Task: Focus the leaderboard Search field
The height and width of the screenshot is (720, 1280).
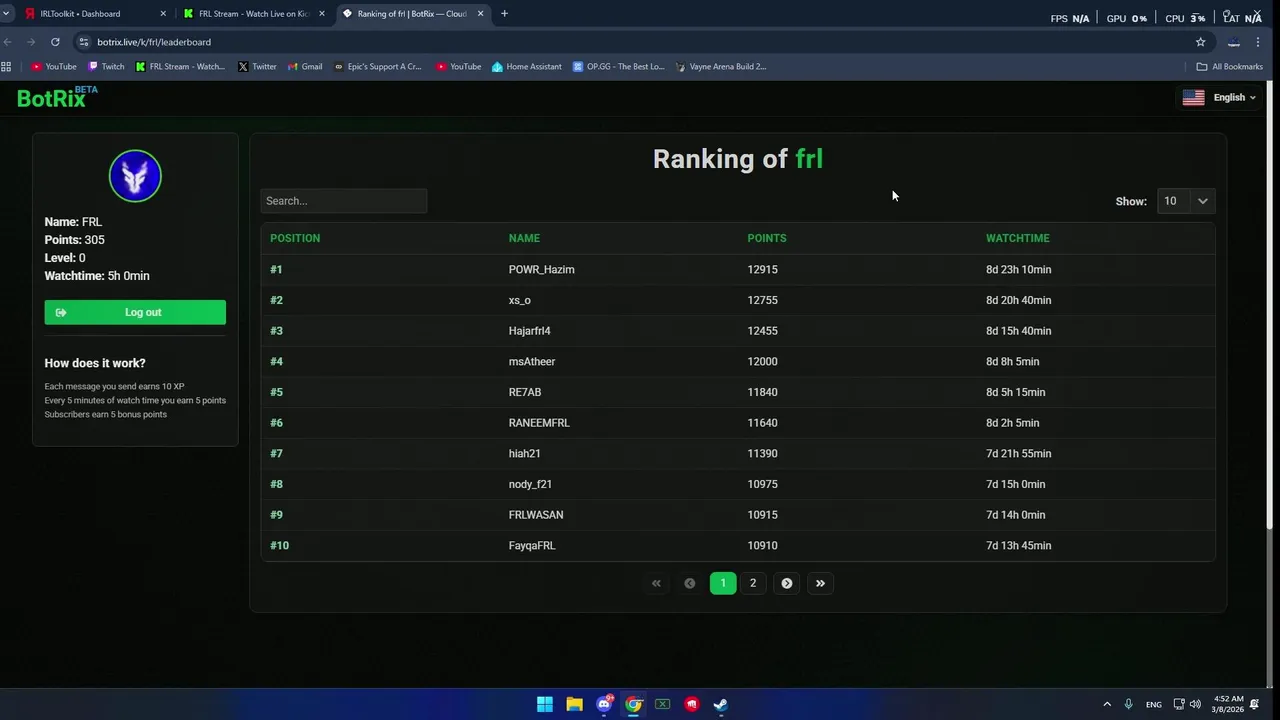Action: coord(344,201)
